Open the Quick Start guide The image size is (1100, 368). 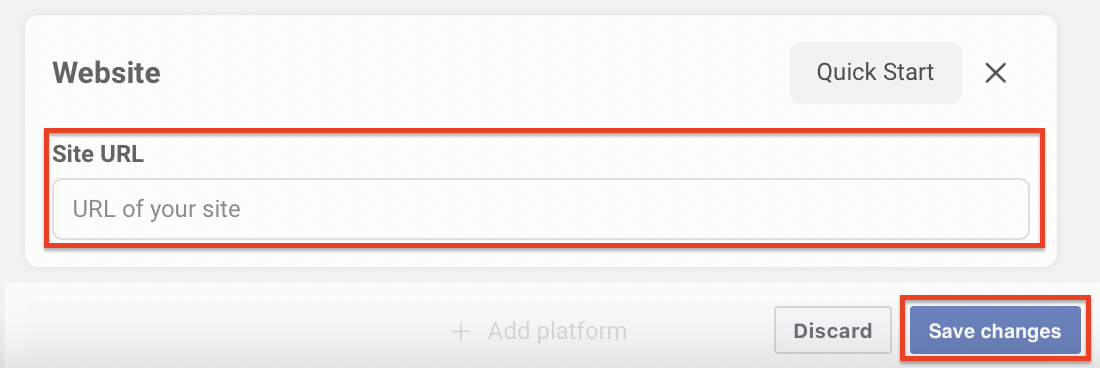[x=876, y=72]
